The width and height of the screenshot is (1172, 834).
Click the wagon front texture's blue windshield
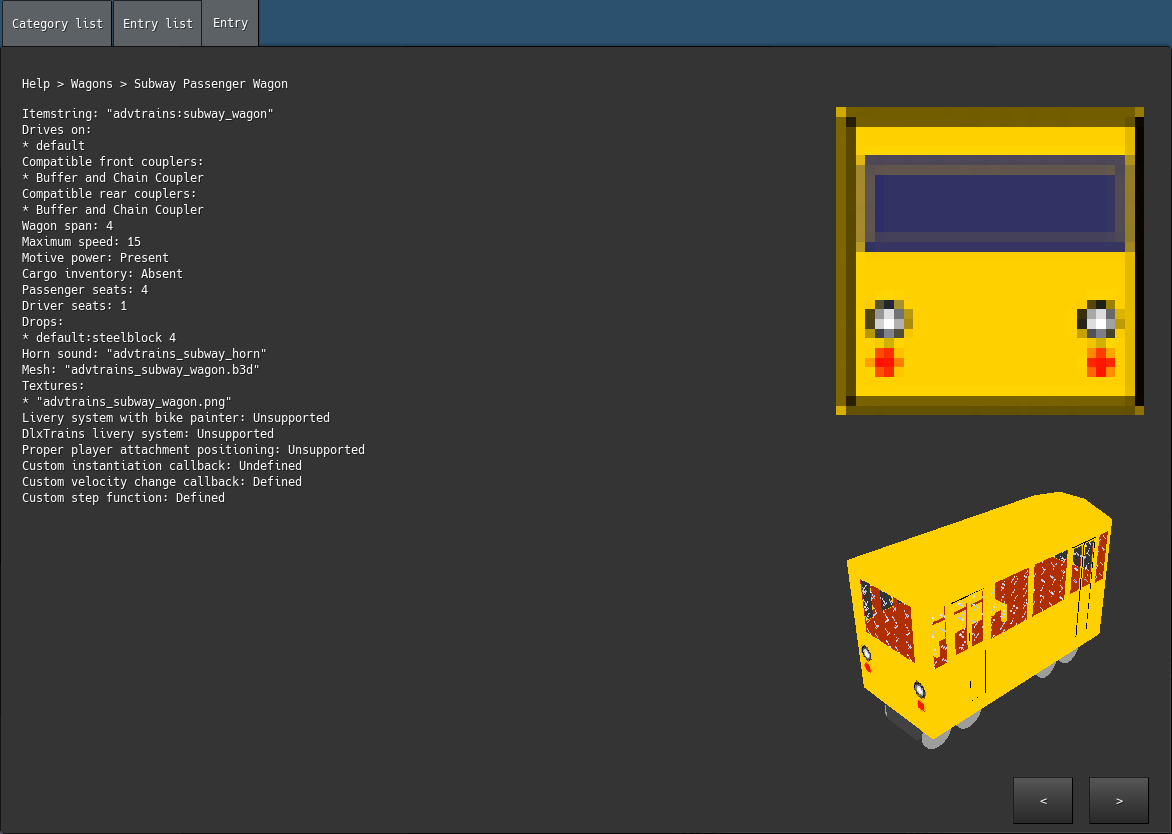coord(994,203)
